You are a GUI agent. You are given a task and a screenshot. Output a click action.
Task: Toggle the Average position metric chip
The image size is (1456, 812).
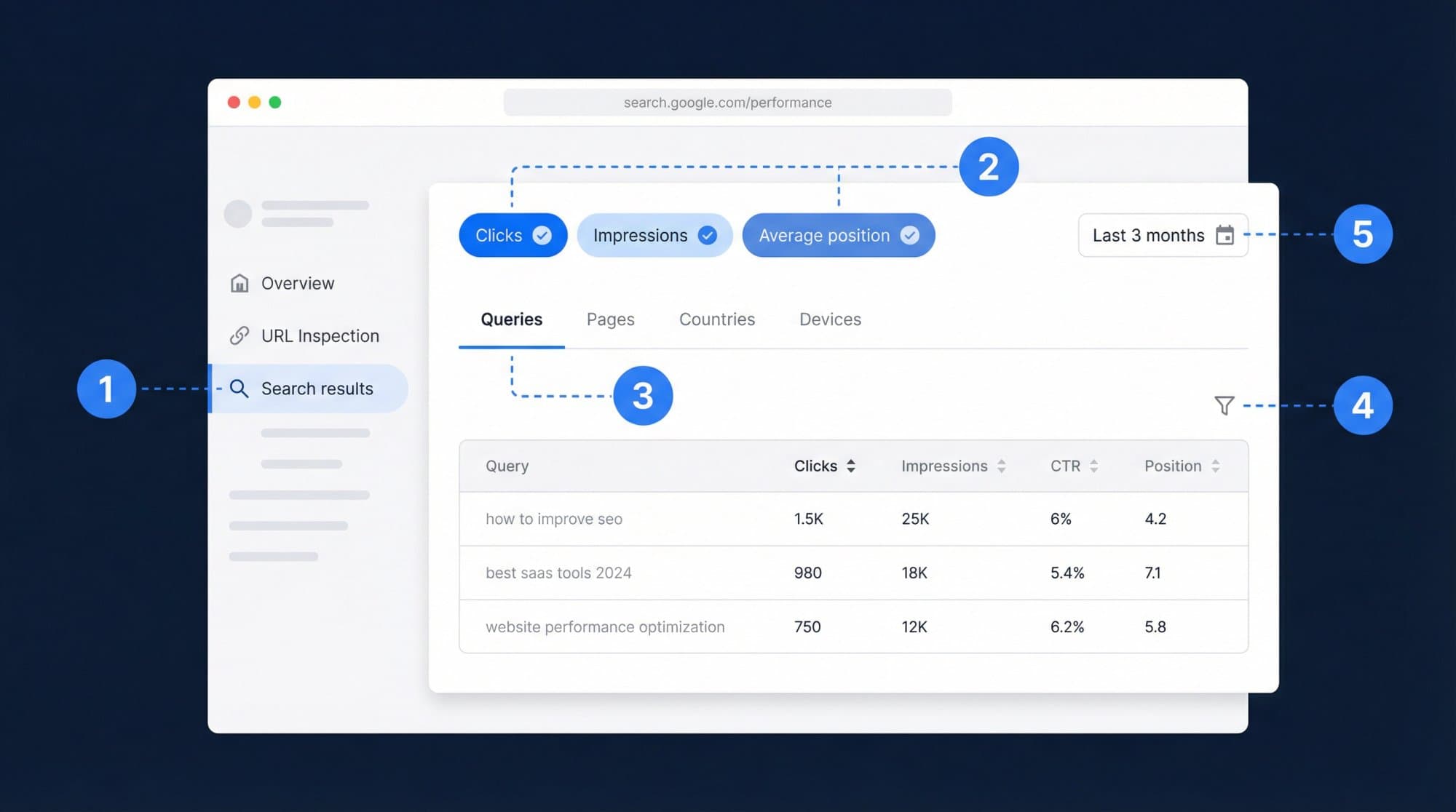839,235
